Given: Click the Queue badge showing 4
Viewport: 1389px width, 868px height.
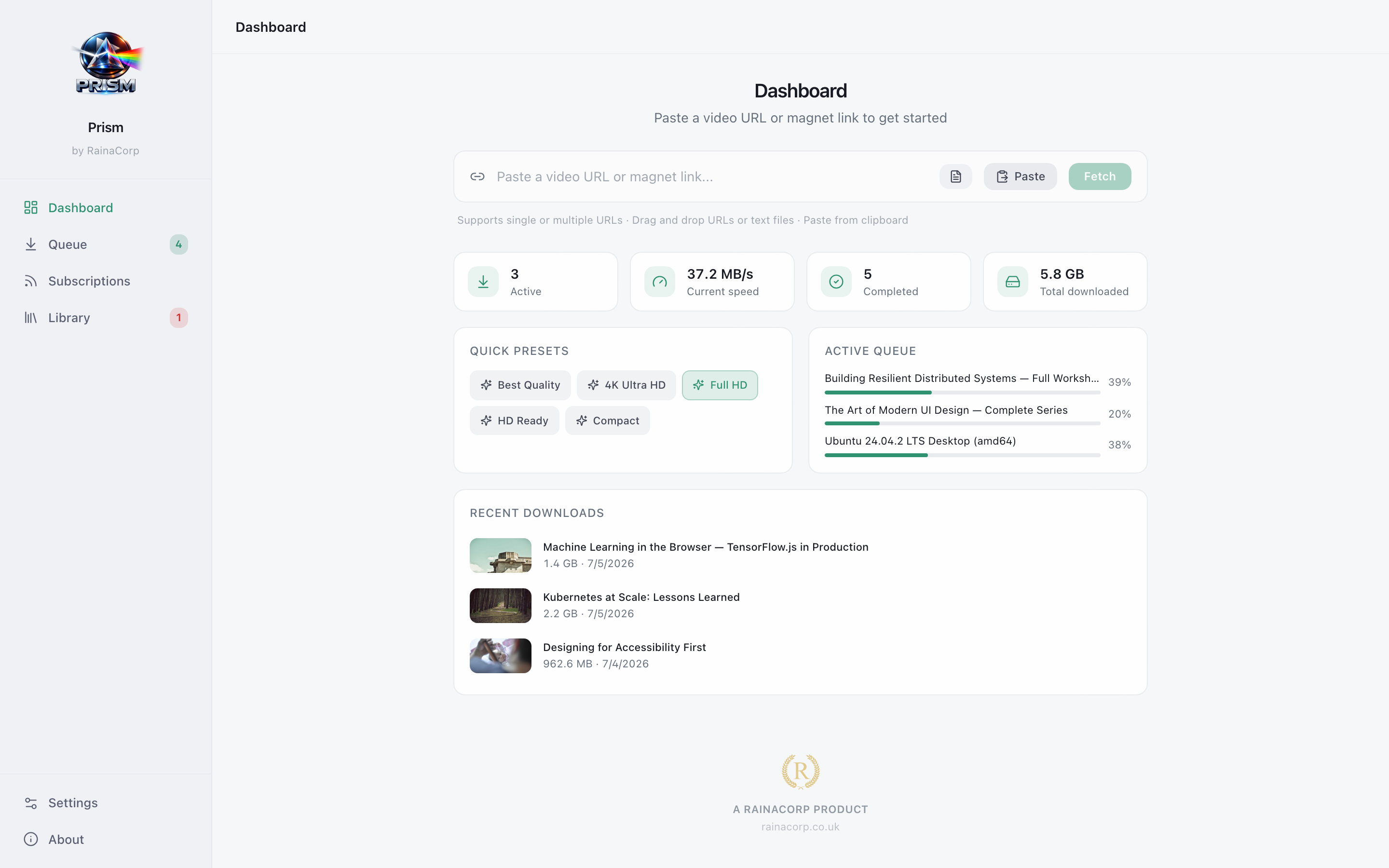Looking at the screenshot, I should [178, 244].
